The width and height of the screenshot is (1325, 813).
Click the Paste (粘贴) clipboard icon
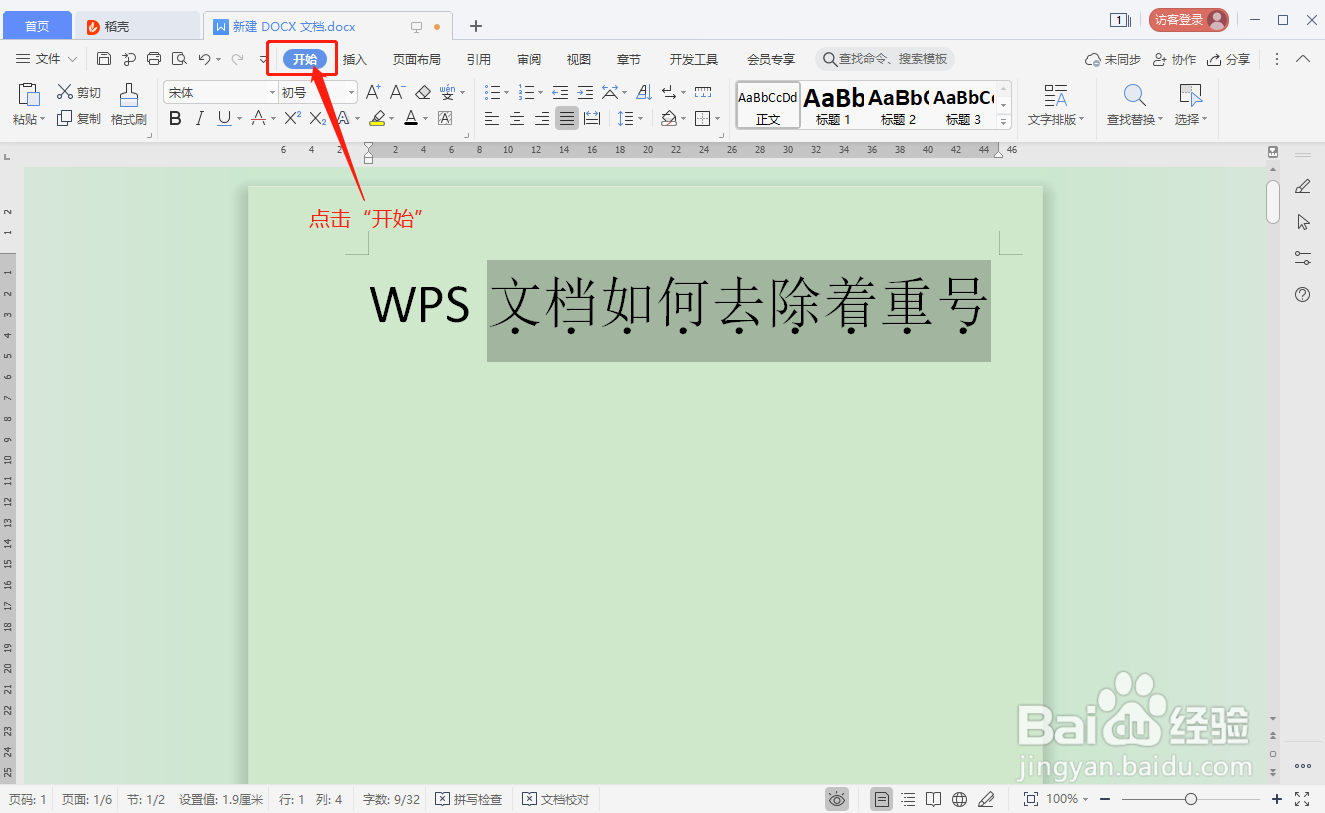coord(29,95)
